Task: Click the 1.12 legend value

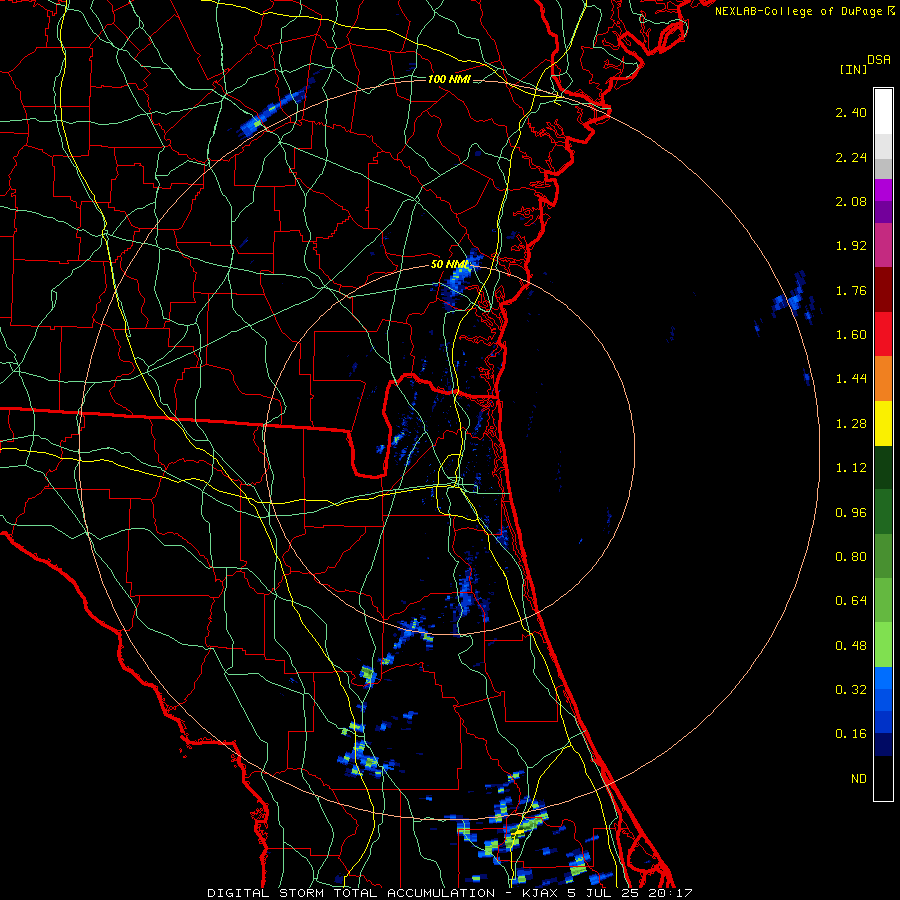Action: pos(851,468)
